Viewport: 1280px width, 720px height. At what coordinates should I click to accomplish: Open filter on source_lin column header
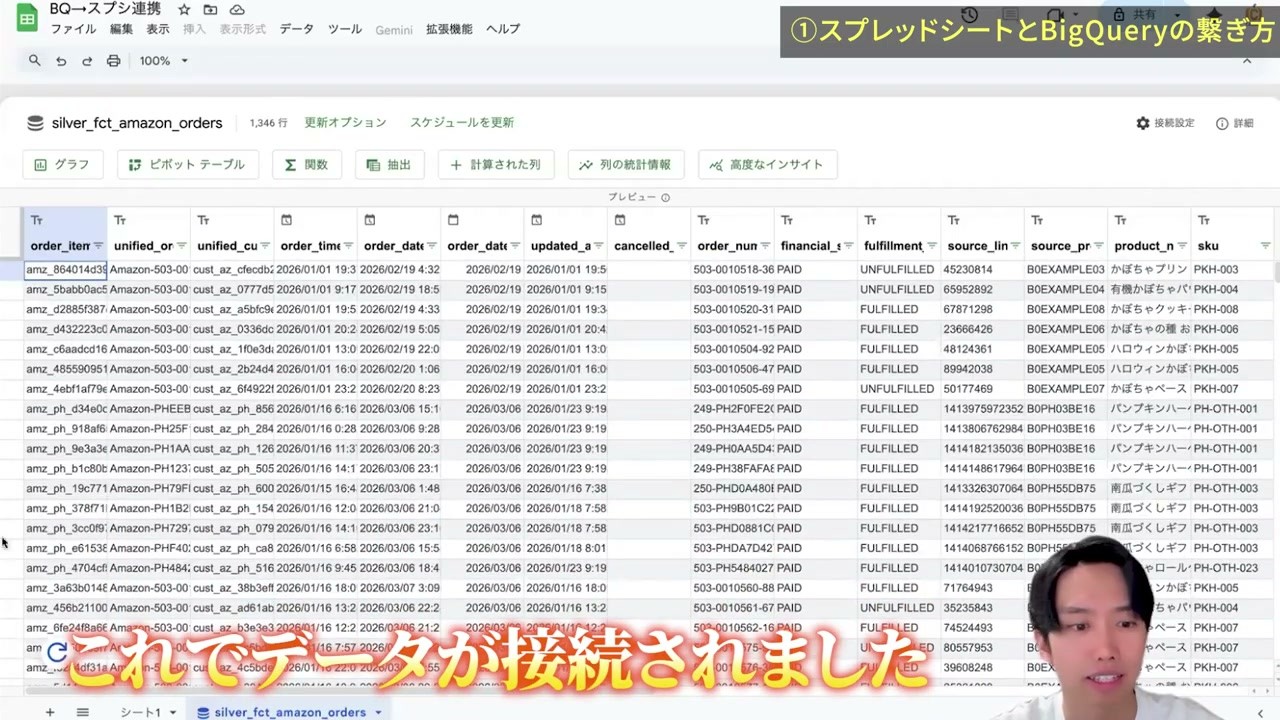point(1015,246)
